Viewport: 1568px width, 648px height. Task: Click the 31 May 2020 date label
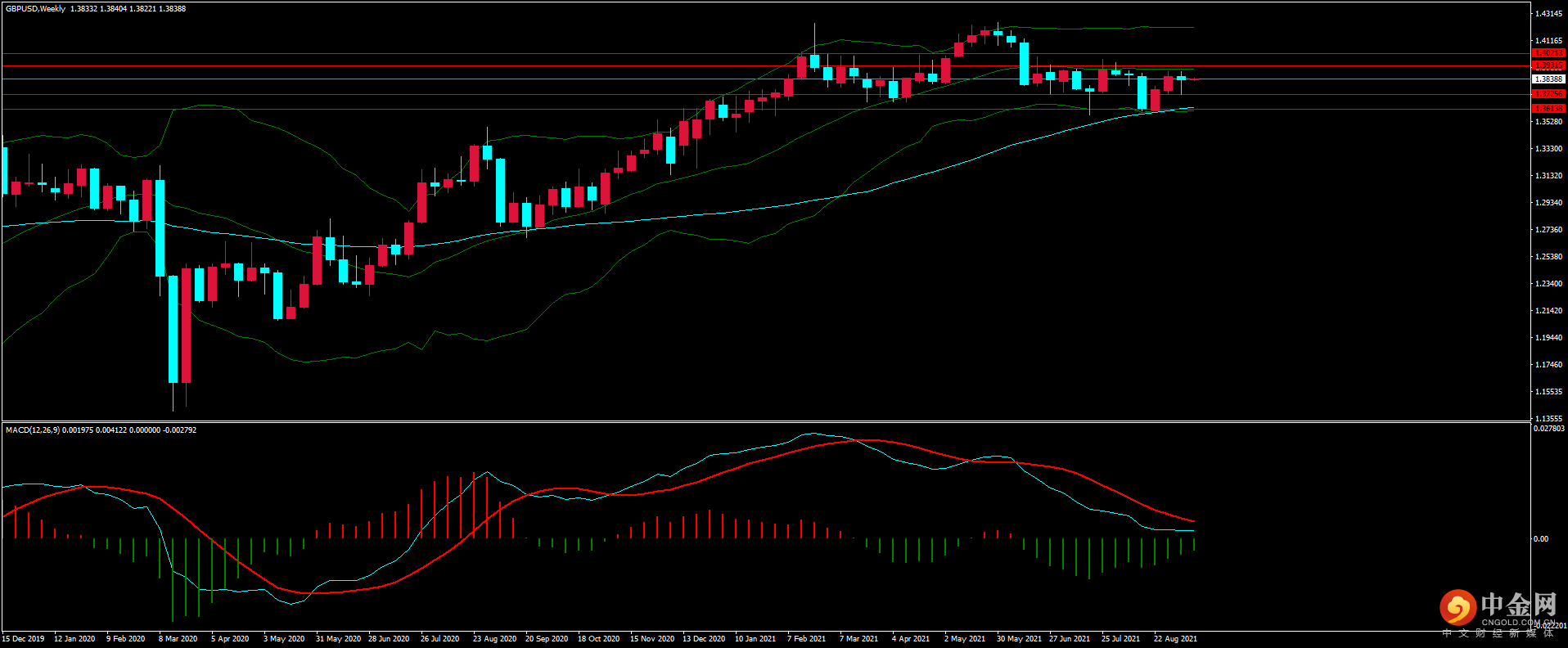point(339,639)
